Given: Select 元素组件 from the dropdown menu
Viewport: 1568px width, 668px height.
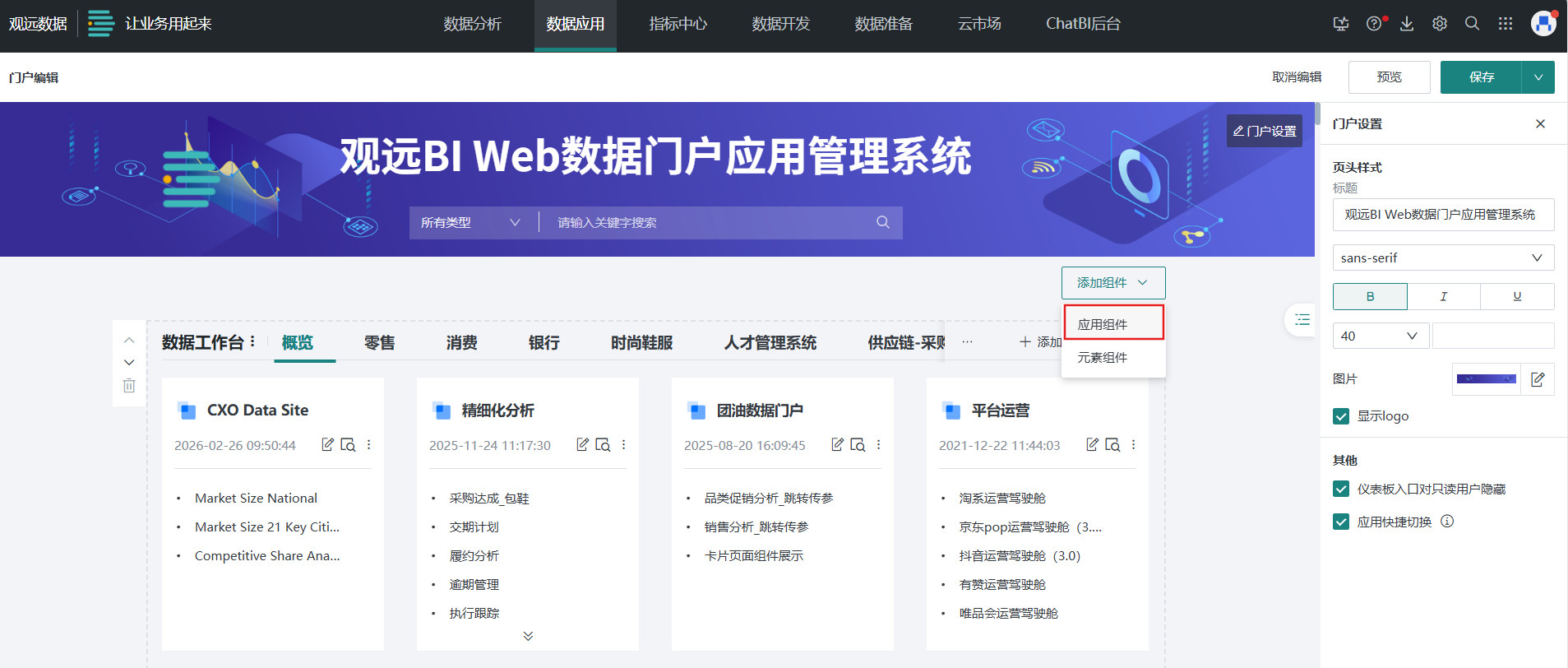Looking at the screenshot, I should (1103, 358).
